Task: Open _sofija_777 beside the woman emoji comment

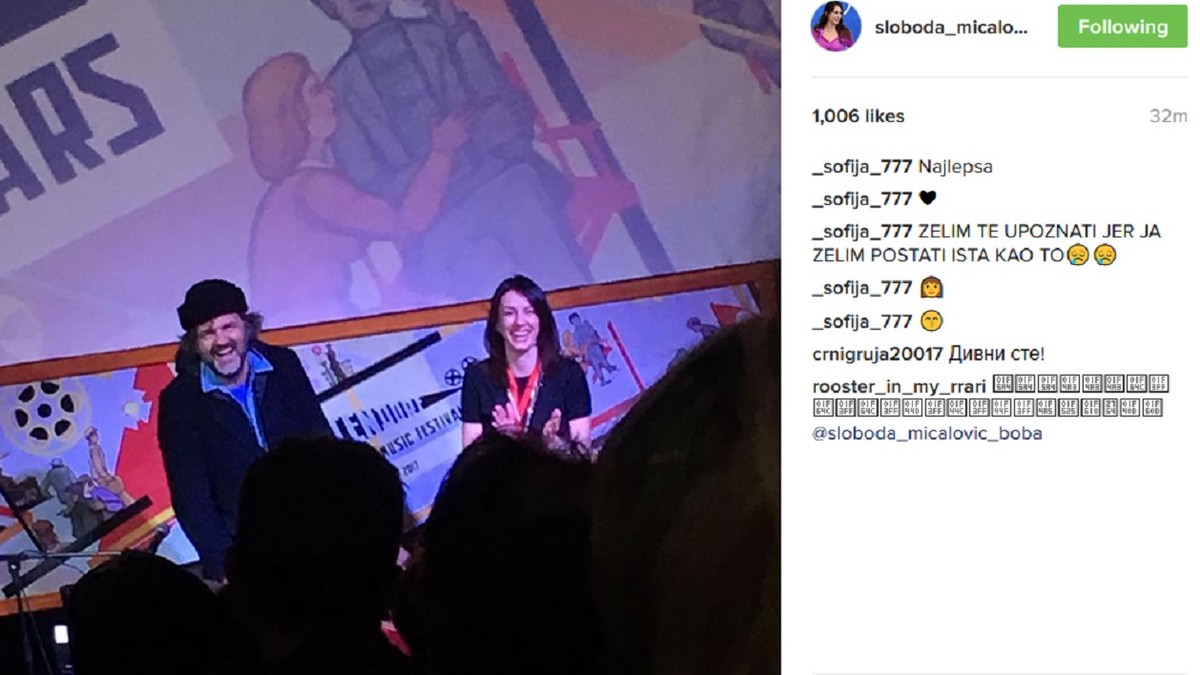Action: [862, 289]
